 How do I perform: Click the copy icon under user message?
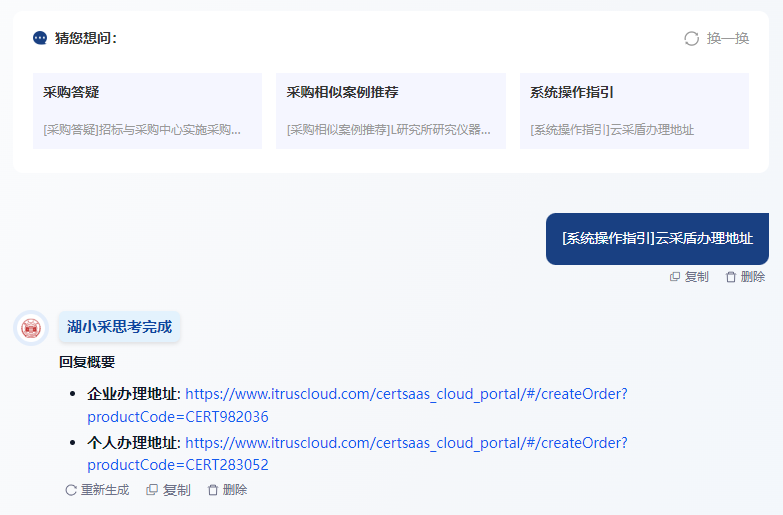675,277
